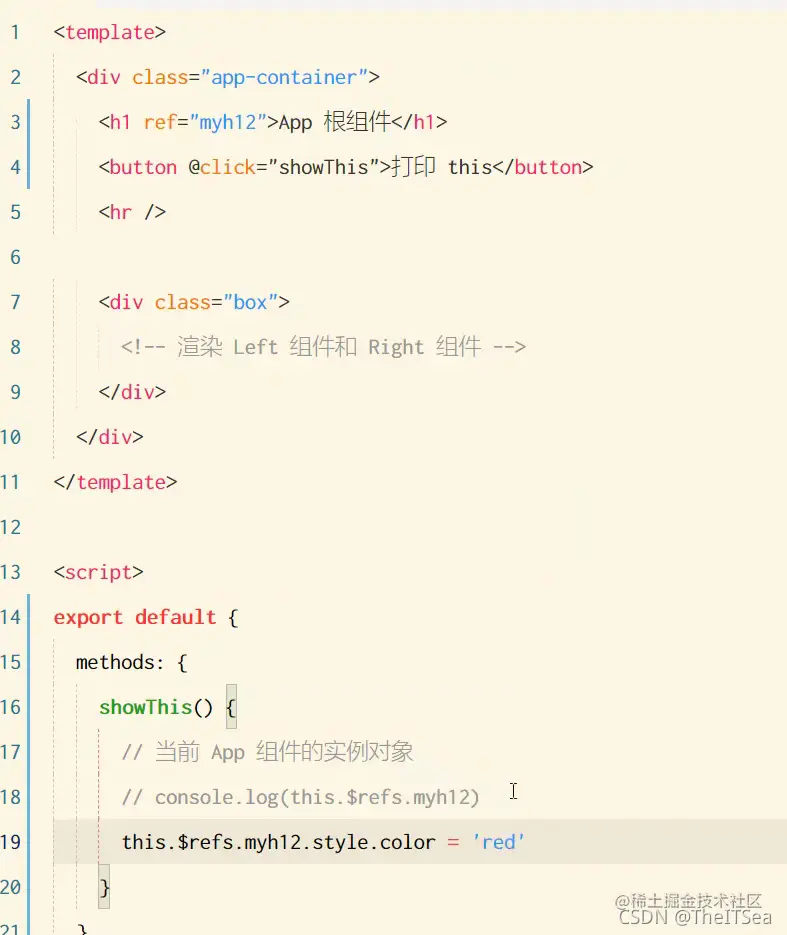This screenshot has width=787, height=935.
Task: Click line number 19 in the gutter
Action: 11,843
